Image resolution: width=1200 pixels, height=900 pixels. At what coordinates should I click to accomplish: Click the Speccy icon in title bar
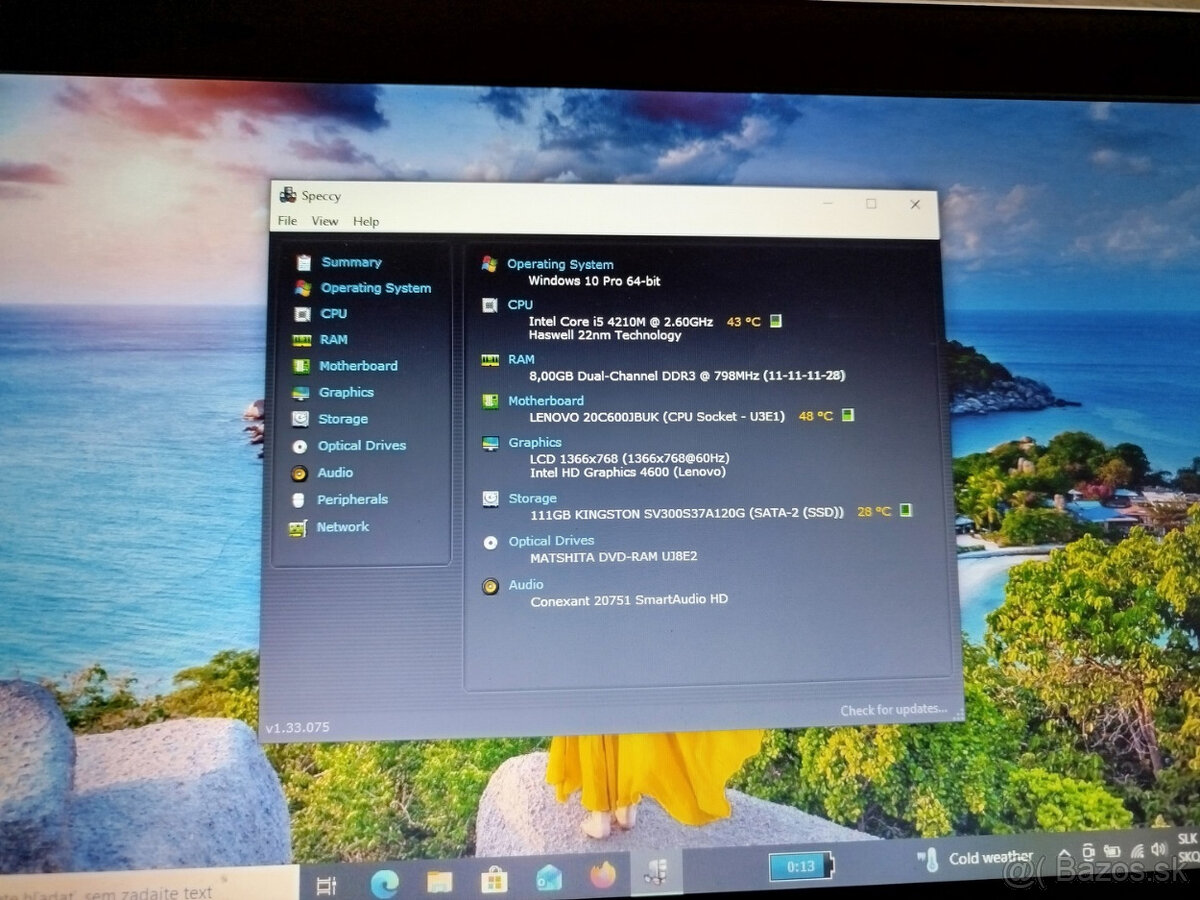289,196
